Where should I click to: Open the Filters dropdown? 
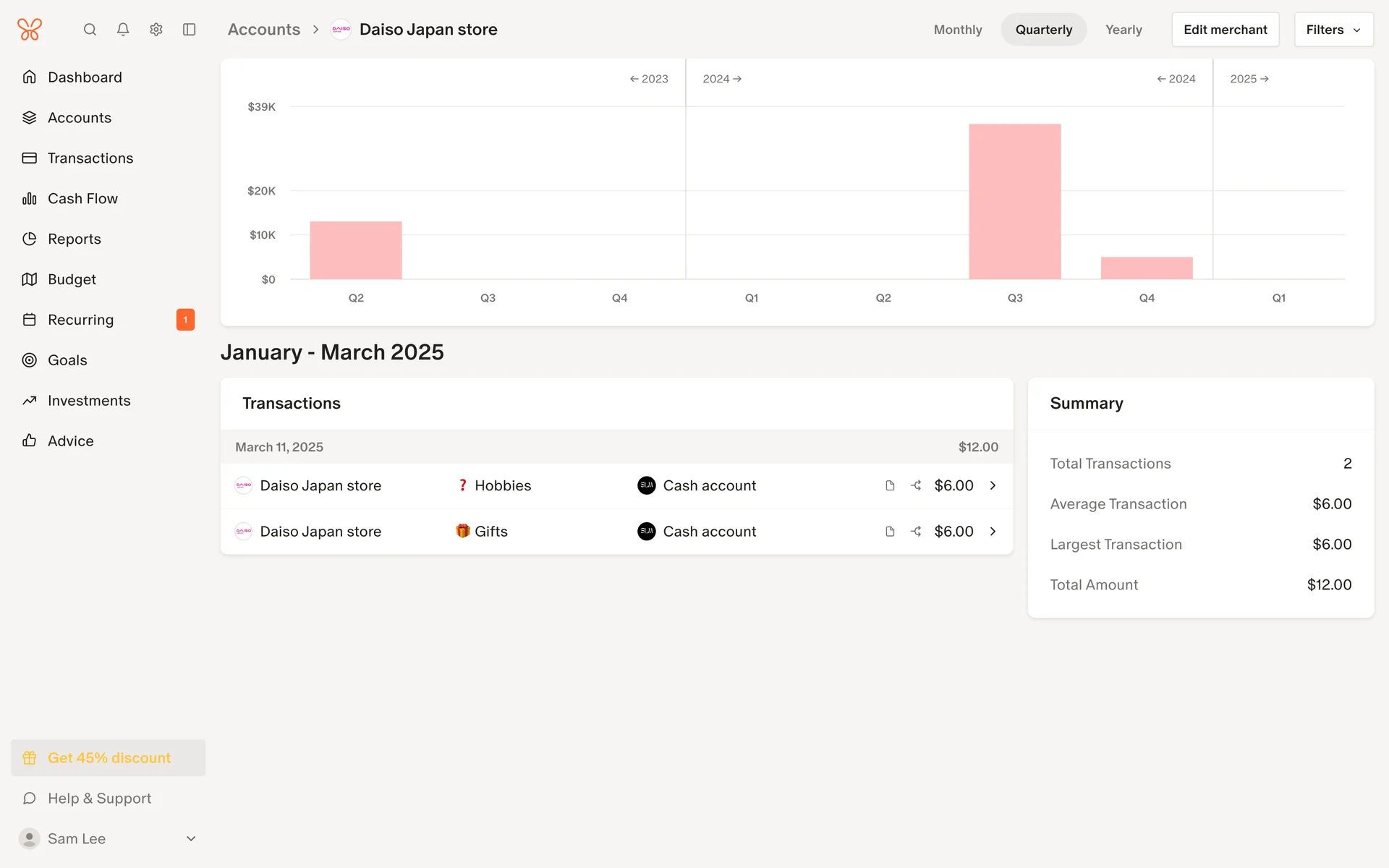pos(1333,30)
